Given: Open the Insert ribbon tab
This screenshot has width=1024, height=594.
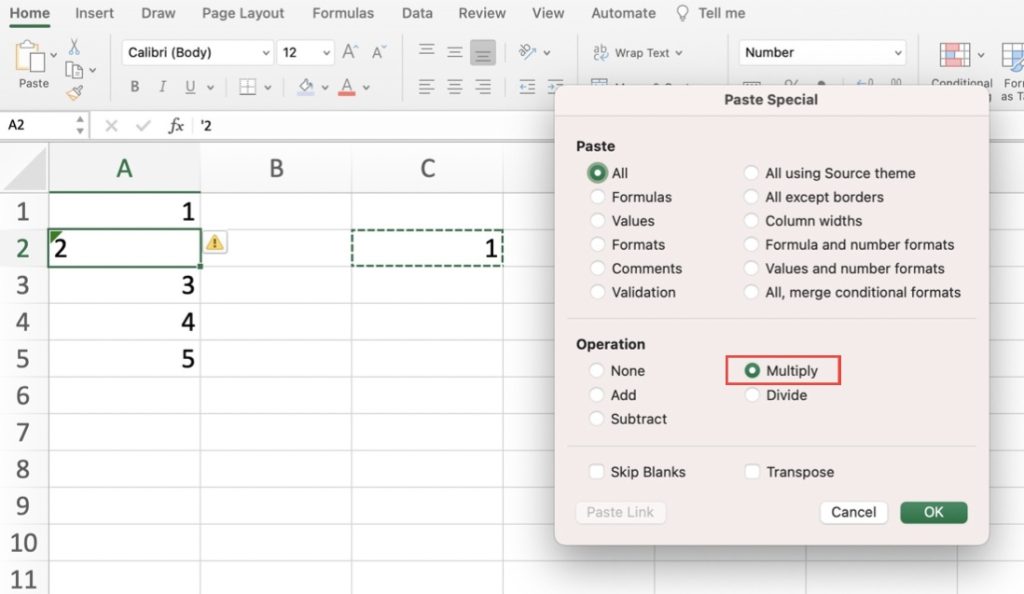Looking at the screenshot, I should tap(94, 13).
